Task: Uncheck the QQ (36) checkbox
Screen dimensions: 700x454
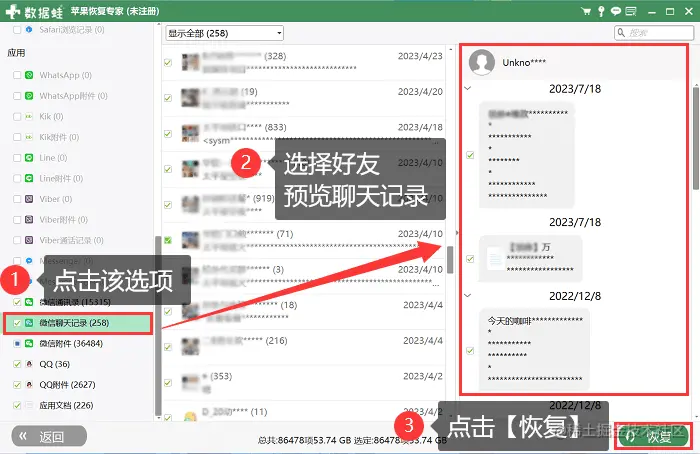Action: pos(17,364)
